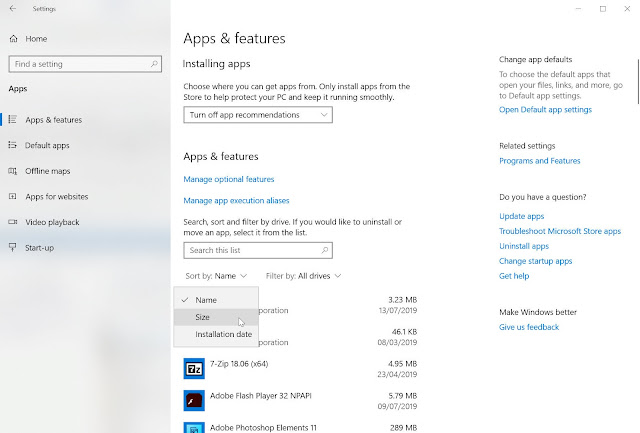The height and width of the screenshot is (433, 640).
Task: Select the 7-Zip 18.06 app icon
Action: click(194, 368)
